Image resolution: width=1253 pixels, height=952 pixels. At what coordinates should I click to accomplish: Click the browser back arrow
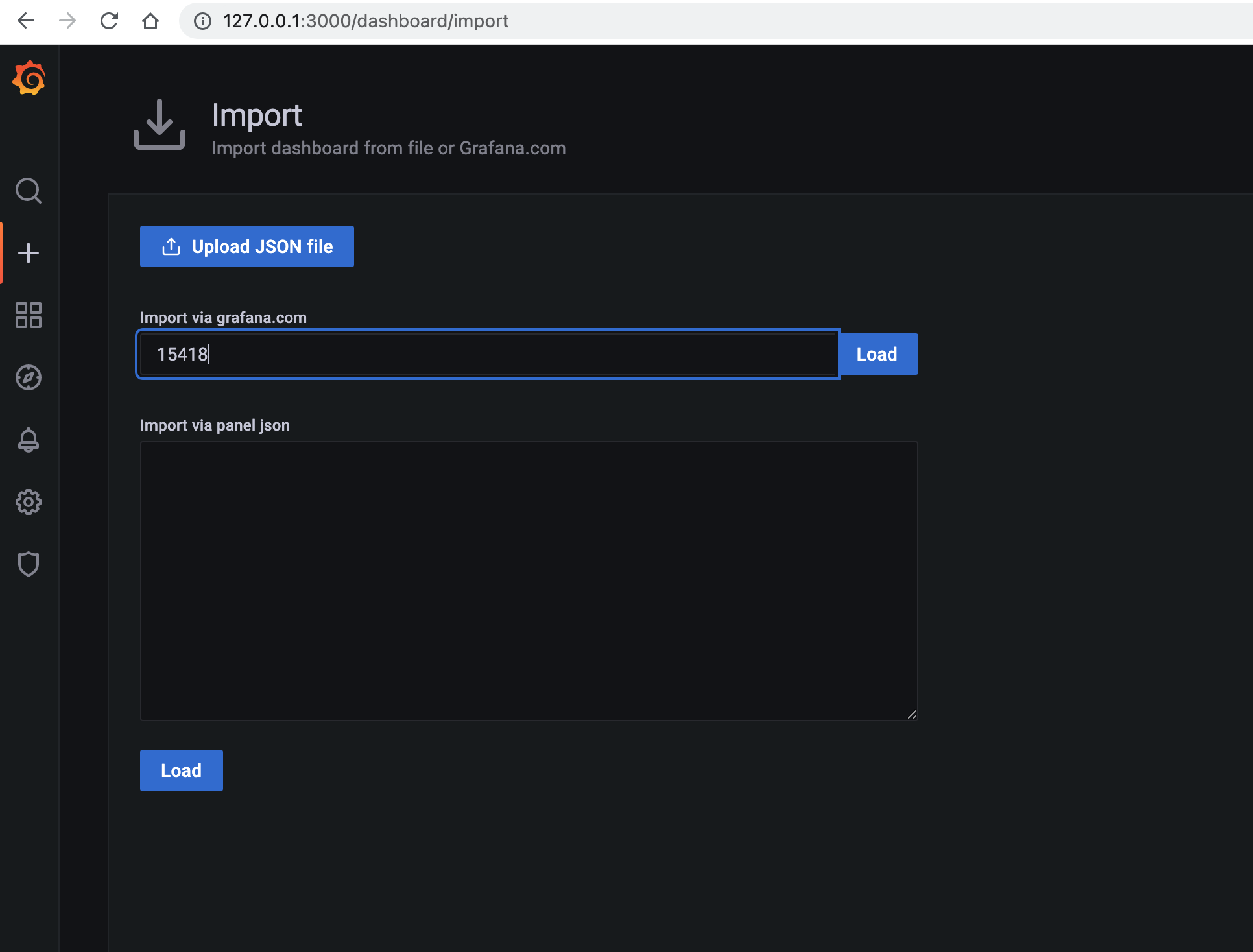[x=25, y=20]
